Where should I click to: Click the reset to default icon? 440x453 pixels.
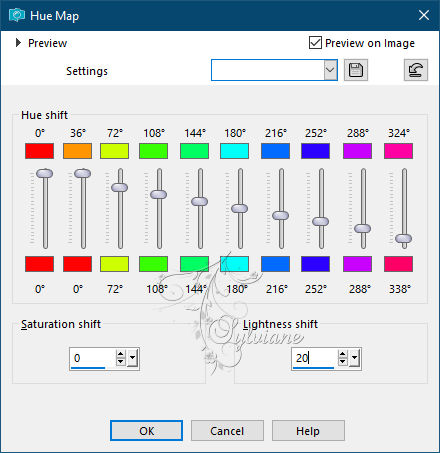(416, 70)
